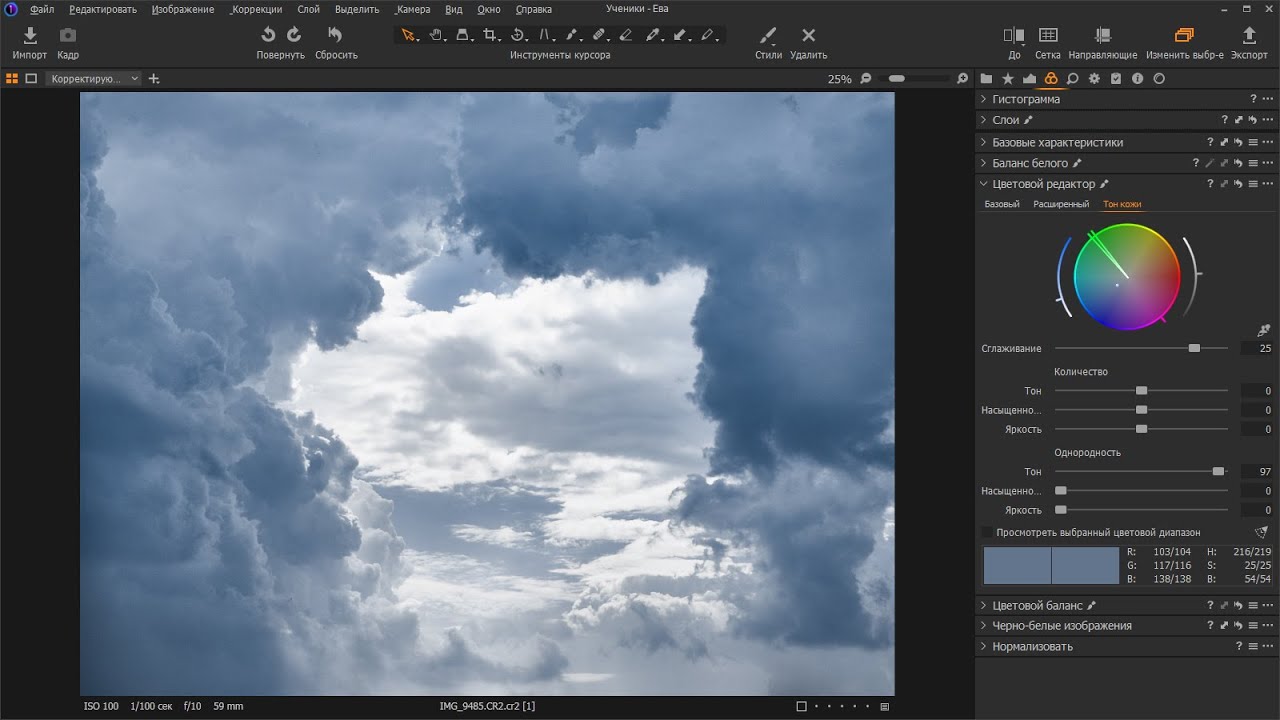Image resolution: width=1280 pixels, height=720 pixels.
Task: Click the Сглаживание value field showing 25
Action: [x=1257, y=348]
